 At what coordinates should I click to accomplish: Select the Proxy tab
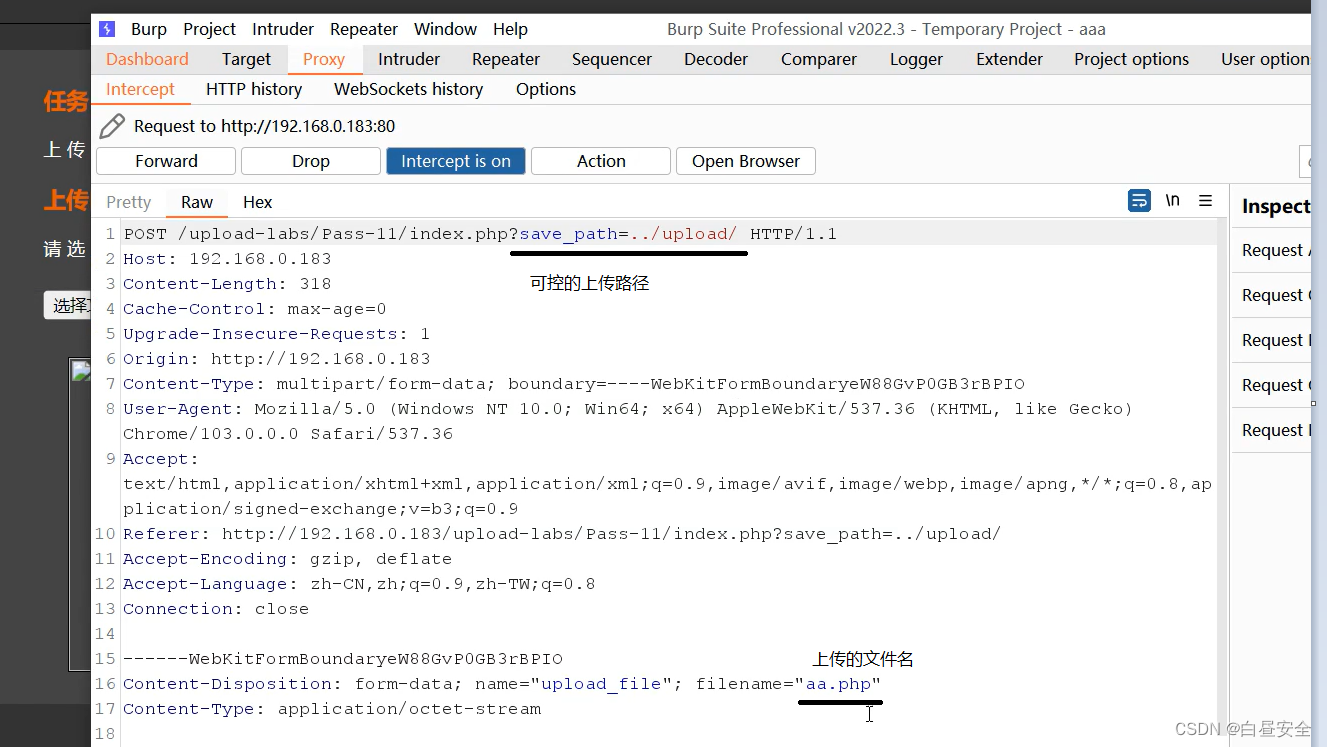324,59
